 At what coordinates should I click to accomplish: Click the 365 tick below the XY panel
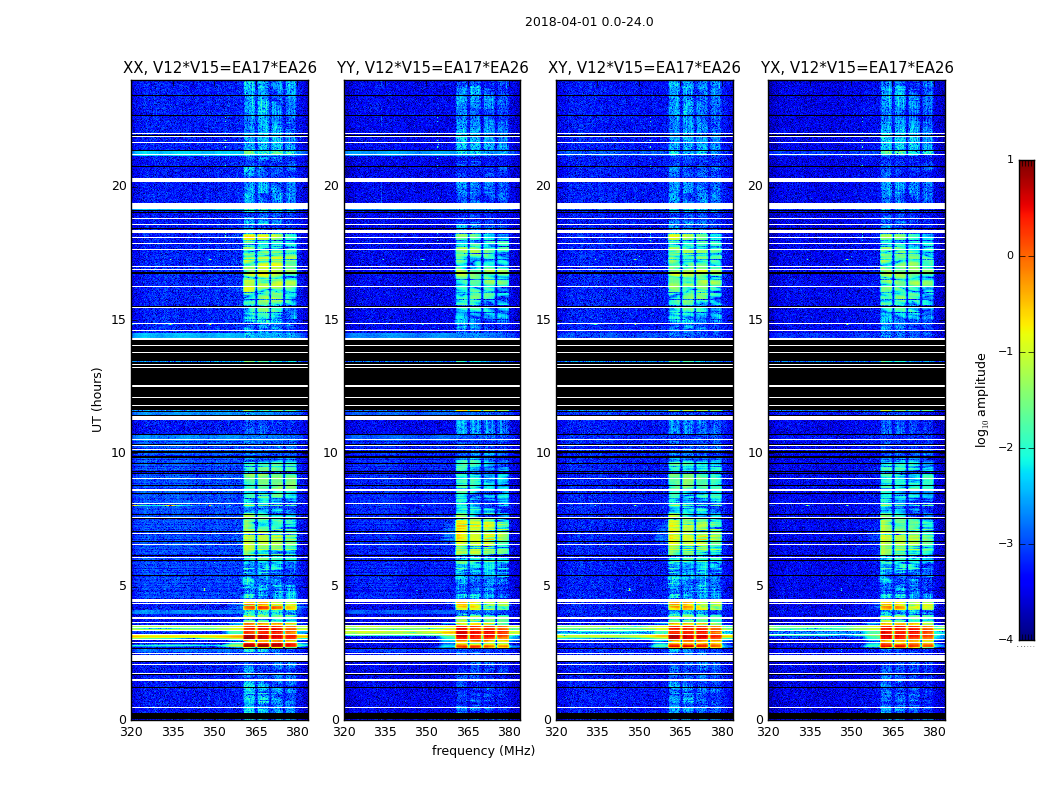click(680, 732)
